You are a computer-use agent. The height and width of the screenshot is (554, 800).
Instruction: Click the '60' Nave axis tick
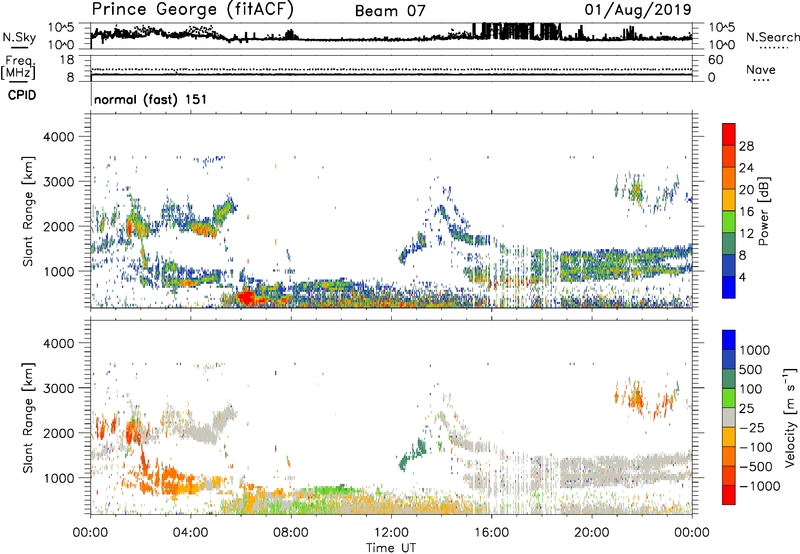pos(716,60)
